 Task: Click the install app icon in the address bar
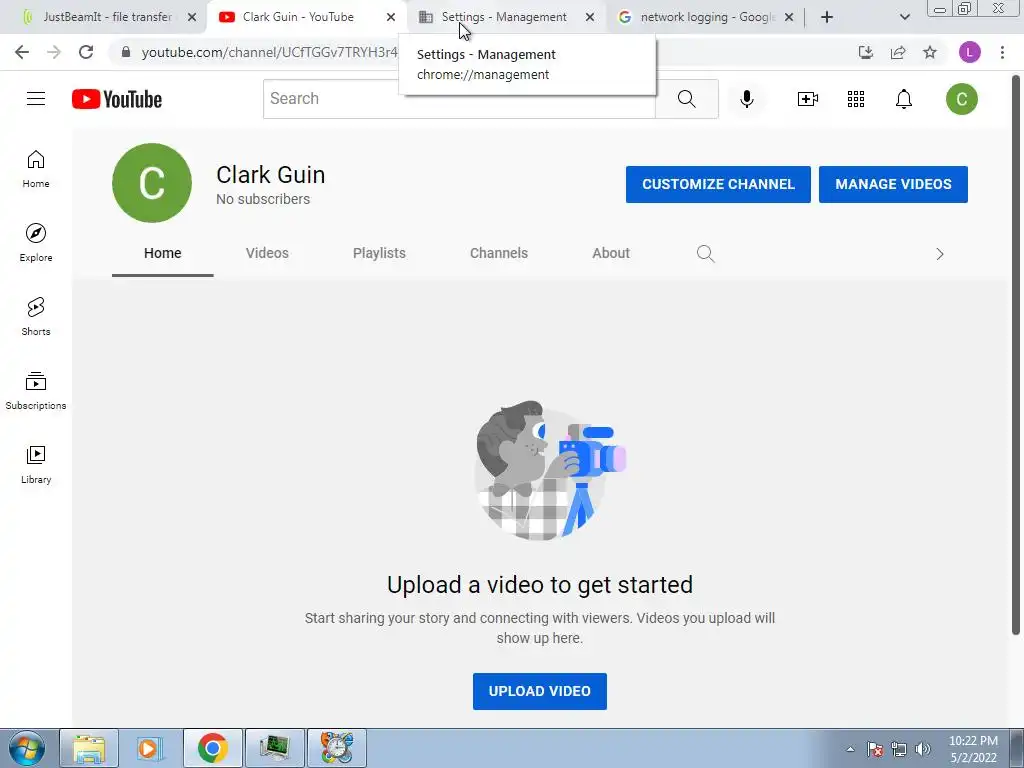tap(866, 52)
